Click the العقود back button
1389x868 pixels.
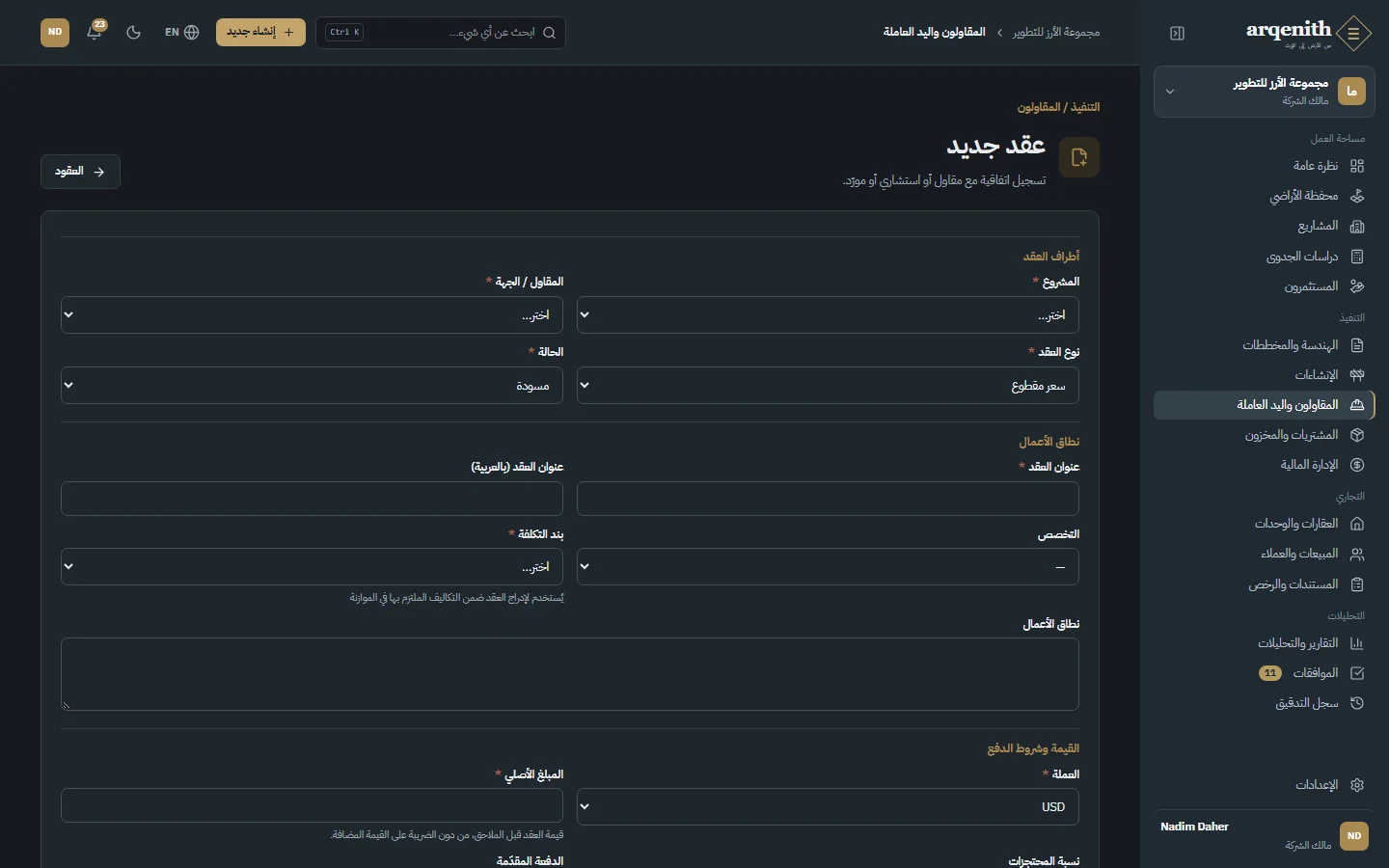[80, 172]
